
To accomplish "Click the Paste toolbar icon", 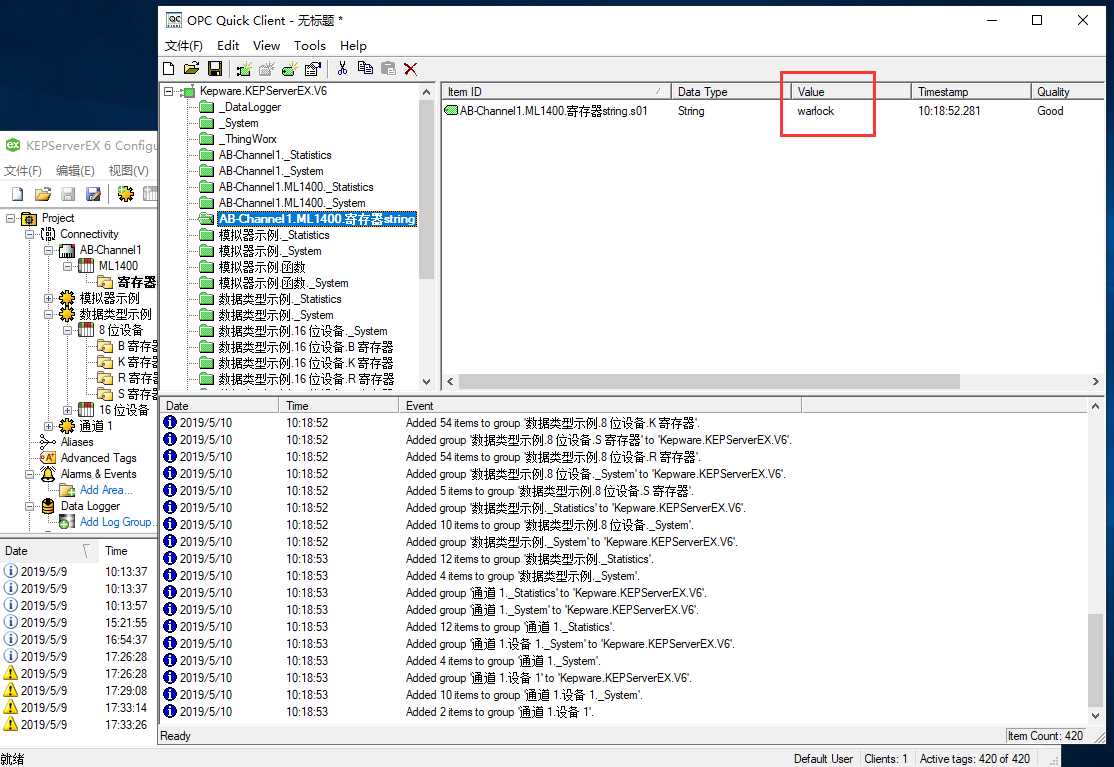I will [x=388, y=69].
